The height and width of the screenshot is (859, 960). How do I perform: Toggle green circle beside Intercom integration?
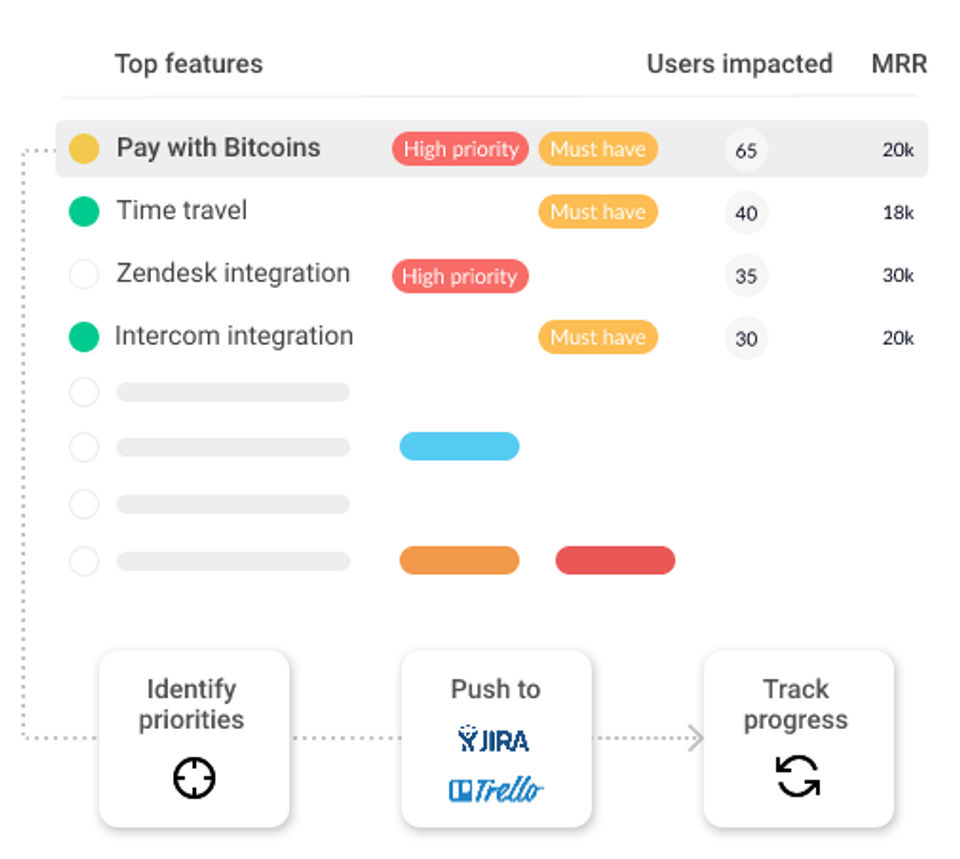(84, 337)
